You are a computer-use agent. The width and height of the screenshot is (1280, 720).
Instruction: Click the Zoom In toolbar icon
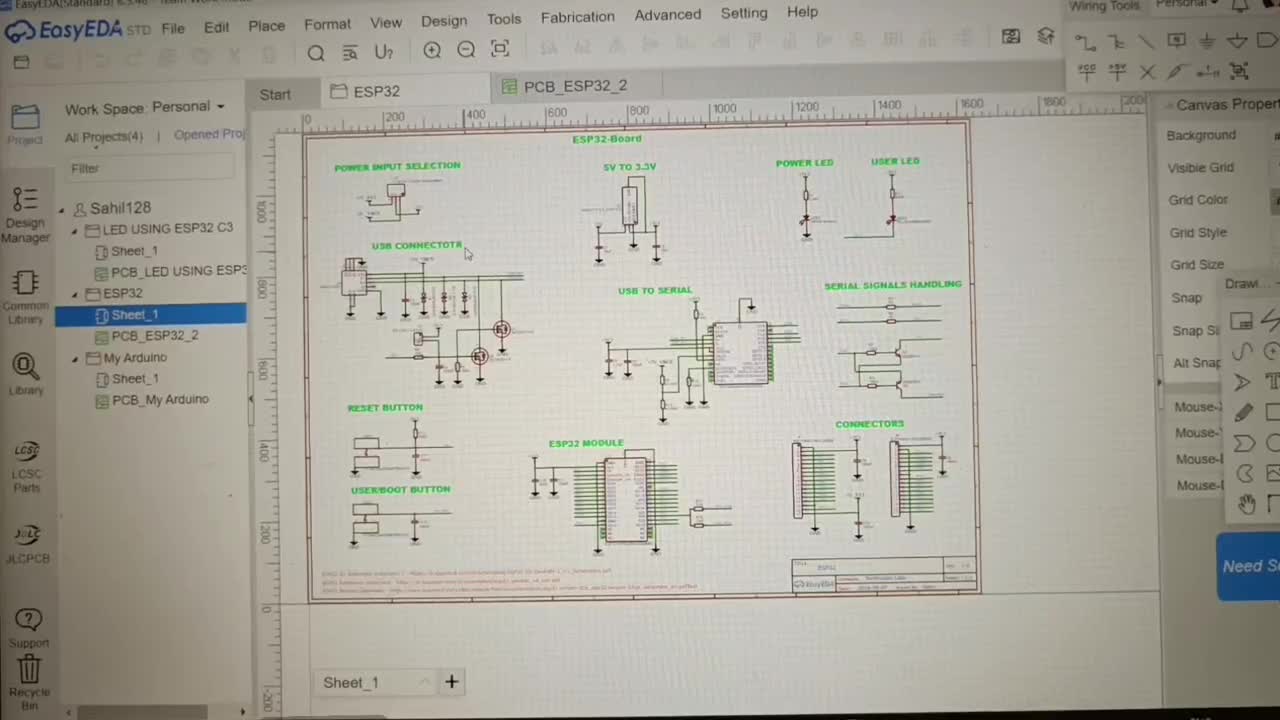click(432, 50)
